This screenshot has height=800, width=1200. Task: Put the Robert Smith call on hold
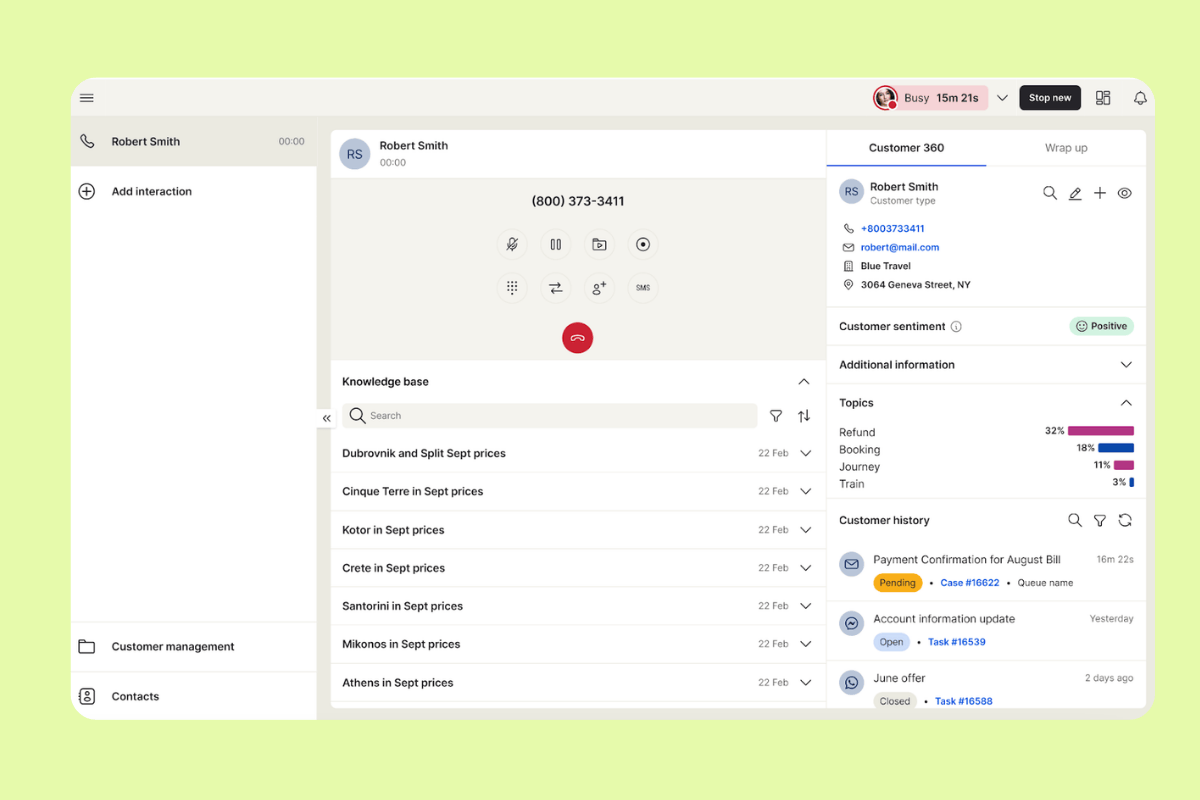click(x=555, y=244)
